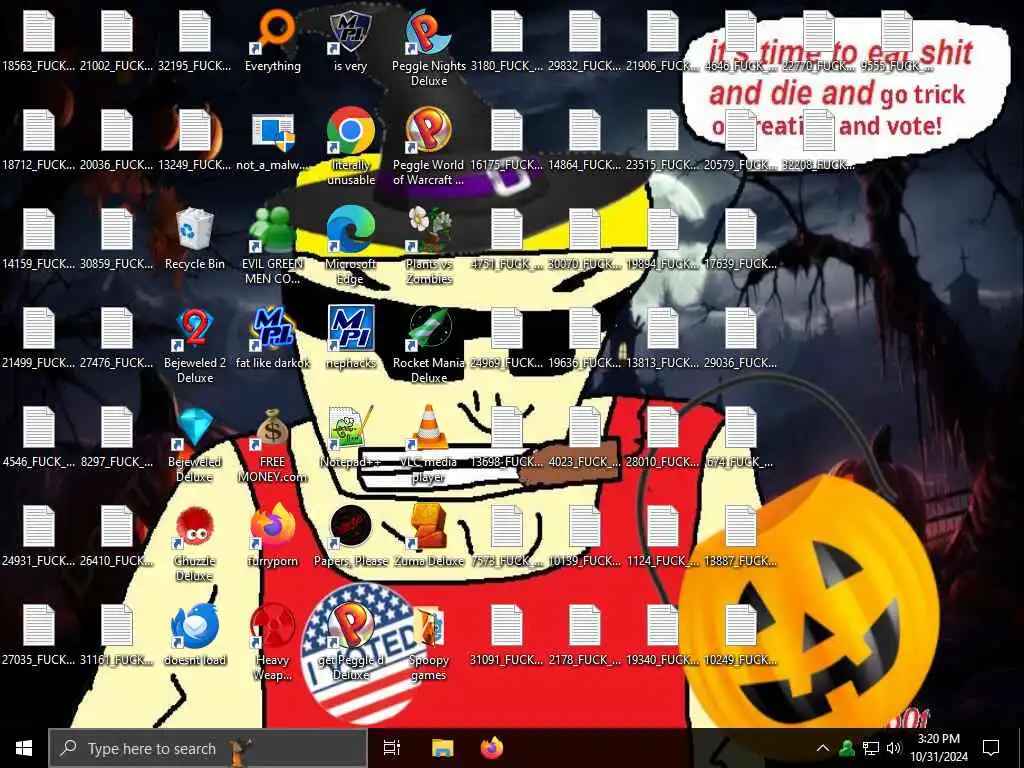Select the 13249_FUCK... file

[195, 140]
